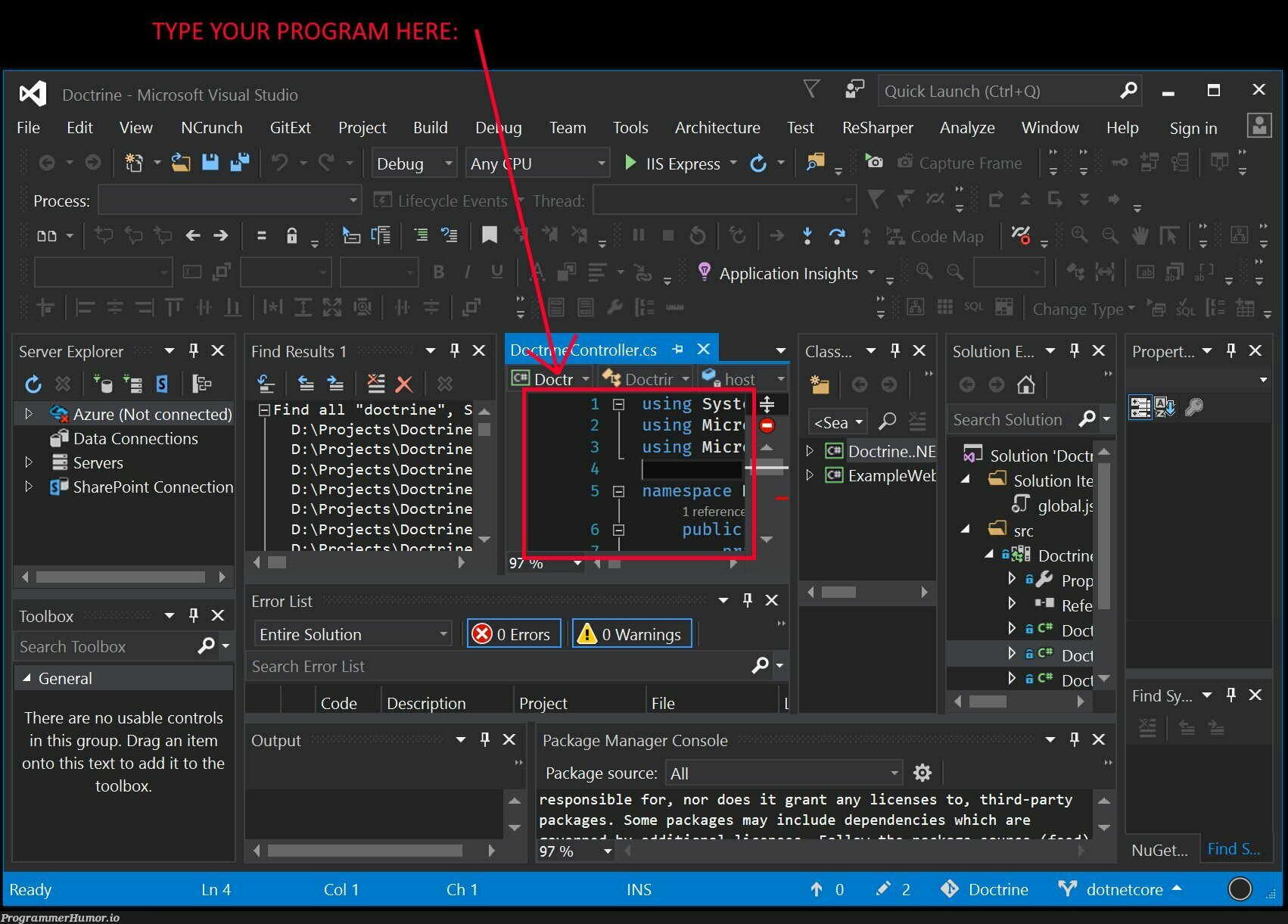Click the Search Toolbox field
This screenshot has width=1288, height=924.
(x=123, y=646)
